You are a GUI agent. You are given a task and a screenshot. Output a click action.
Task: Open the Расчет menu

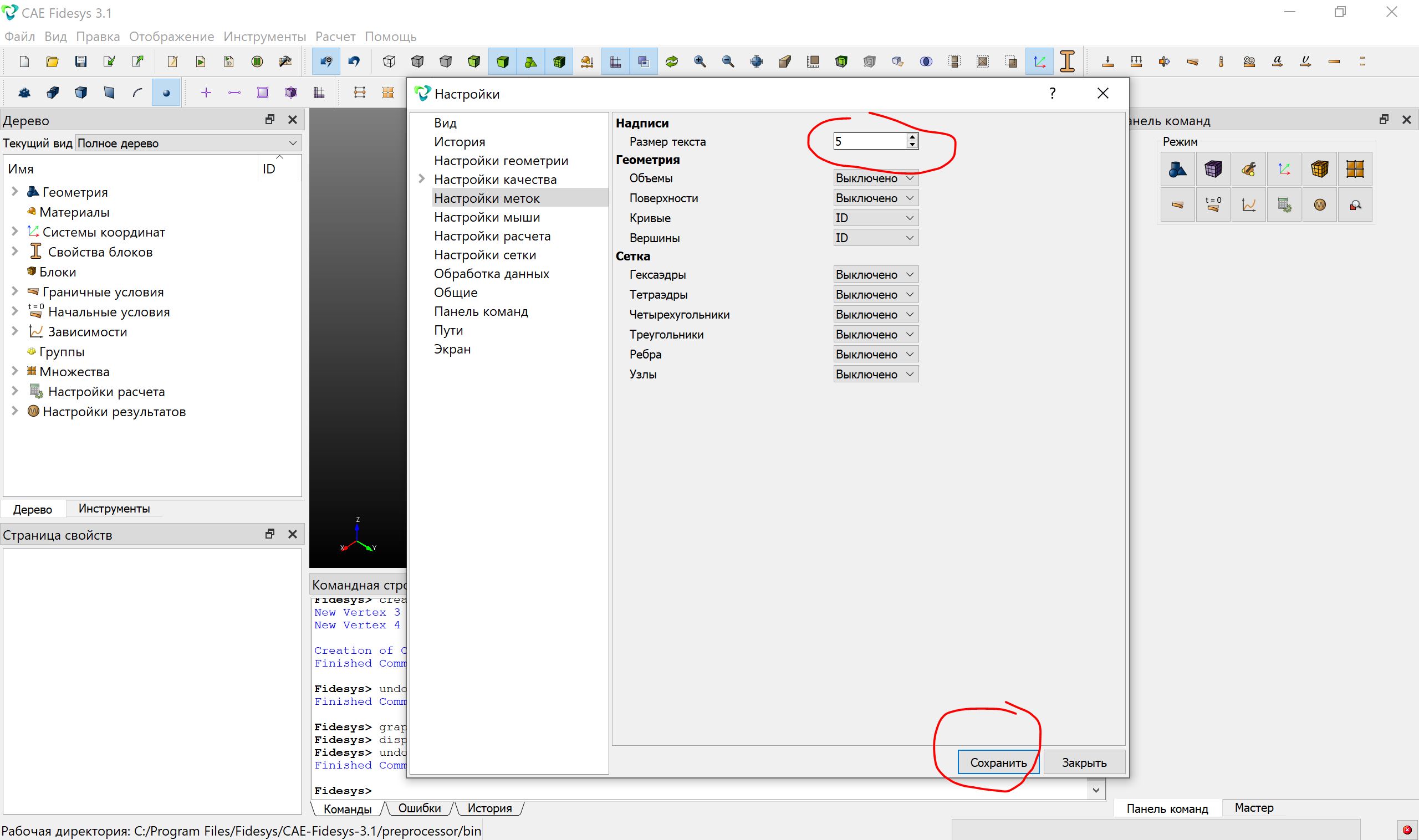335,36
